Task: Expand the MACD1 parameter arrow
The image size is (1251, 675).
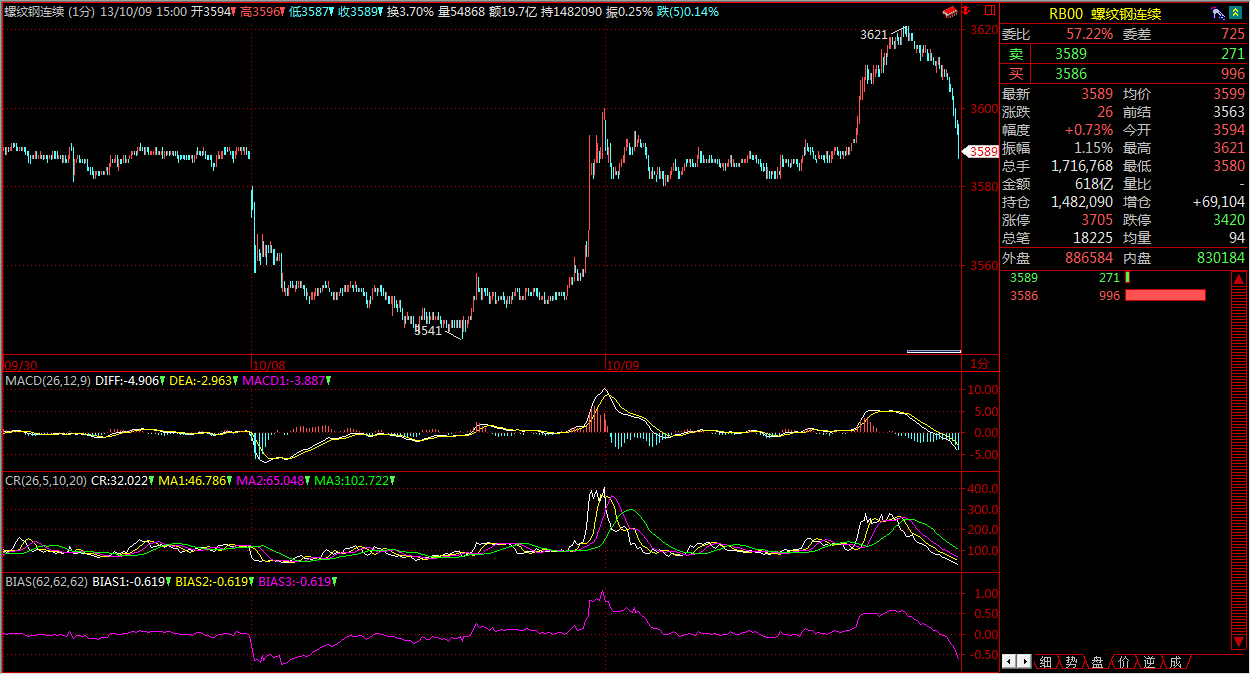Action: (329, 381)
